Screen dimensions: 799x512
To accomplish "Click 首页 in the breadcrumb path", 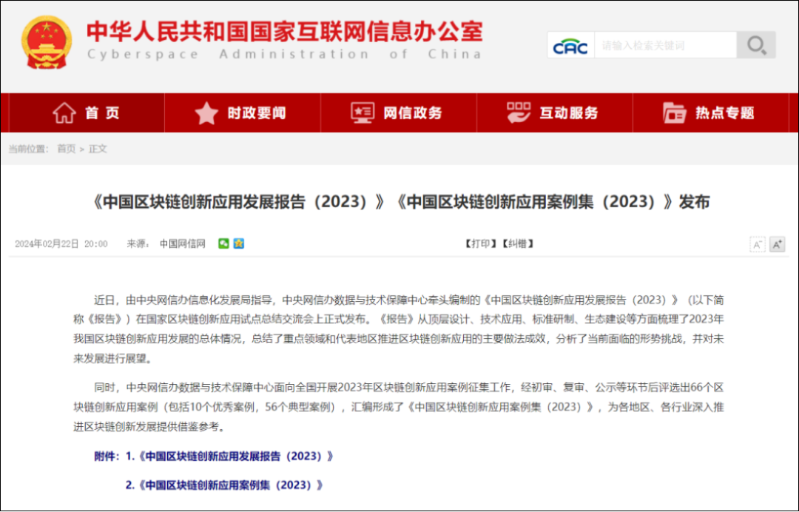I will click(66, 149).
